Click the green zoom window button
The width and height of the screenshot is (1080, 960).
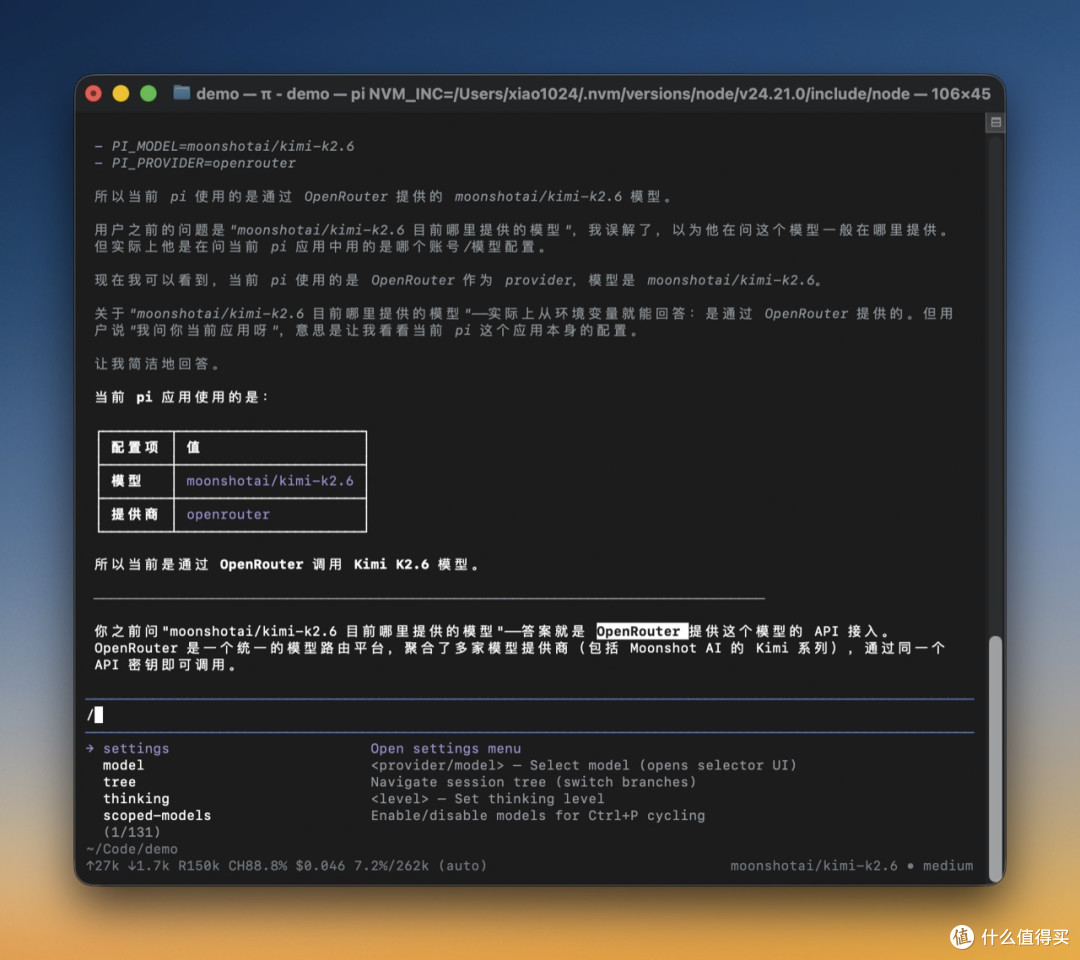pos(148,93)
